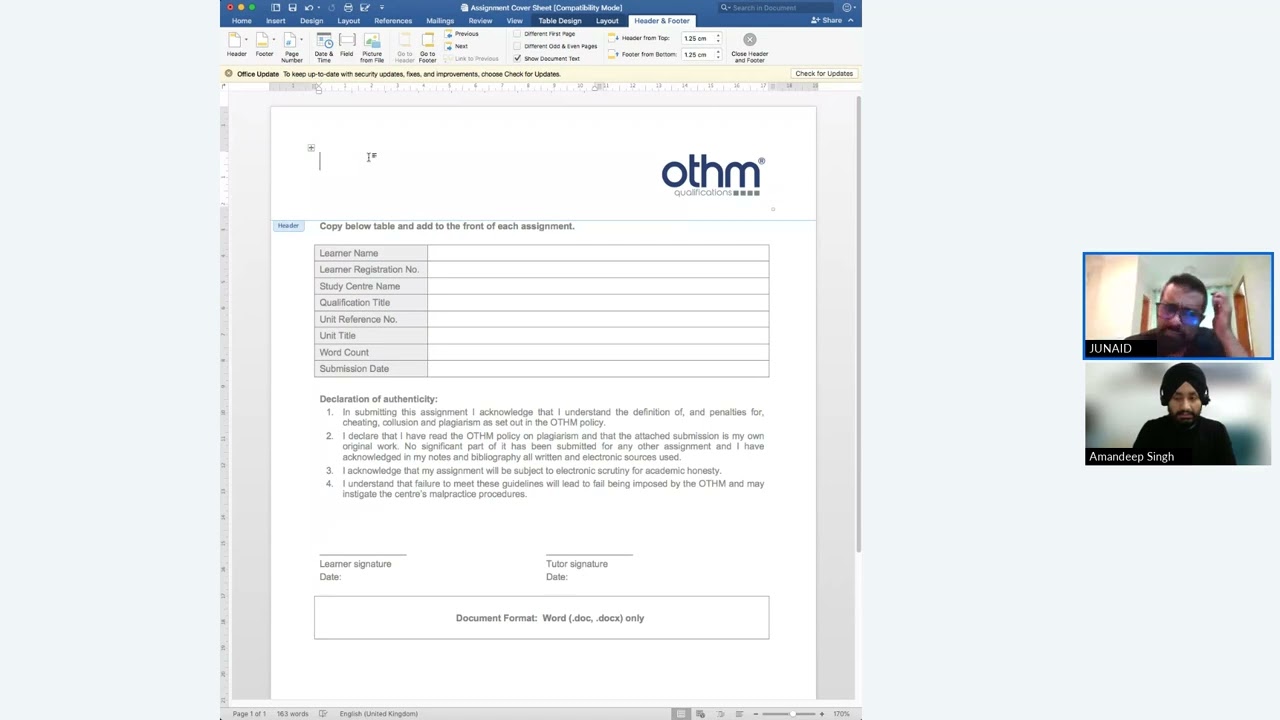Click the Save icon in title bar

pos(292,7)
